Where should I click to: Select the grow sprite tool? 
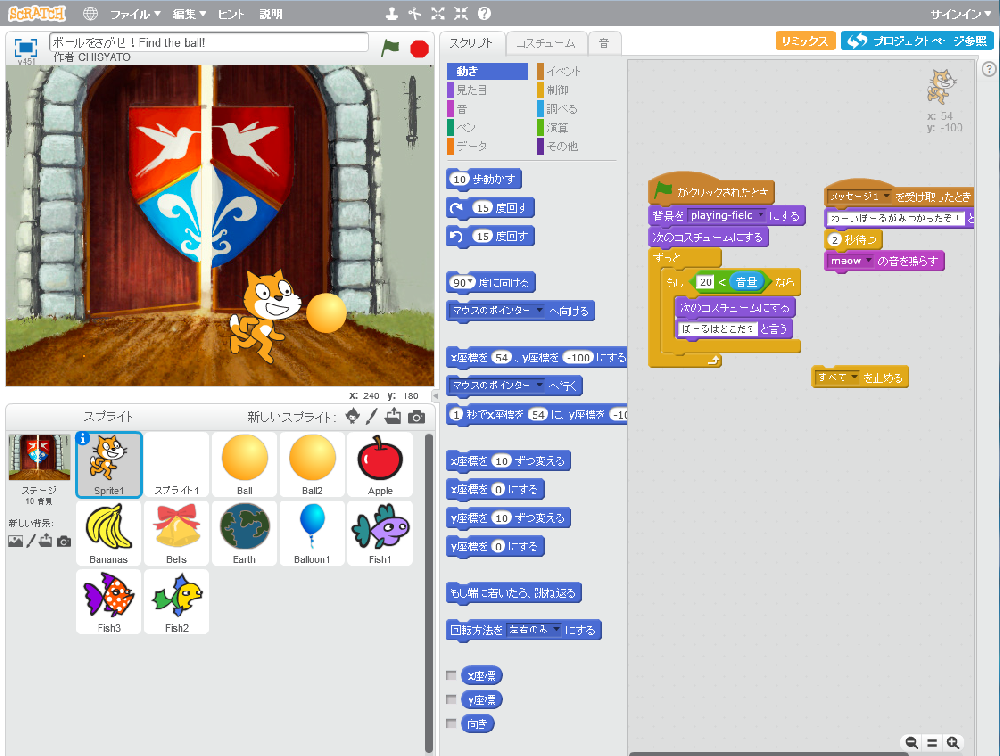pyautogui.click(x=438, y=13)
